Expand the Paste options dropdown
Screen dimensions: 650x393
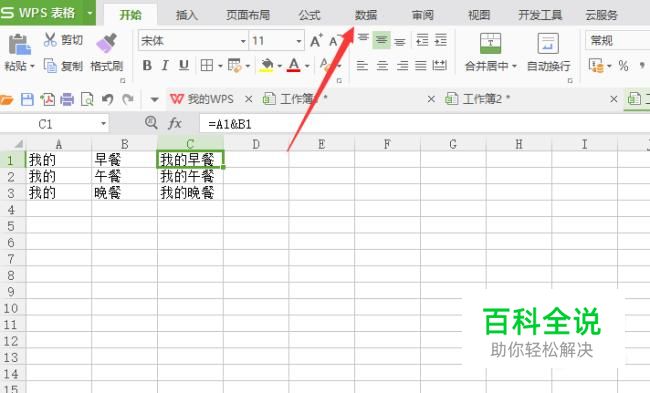click(32, 66)
